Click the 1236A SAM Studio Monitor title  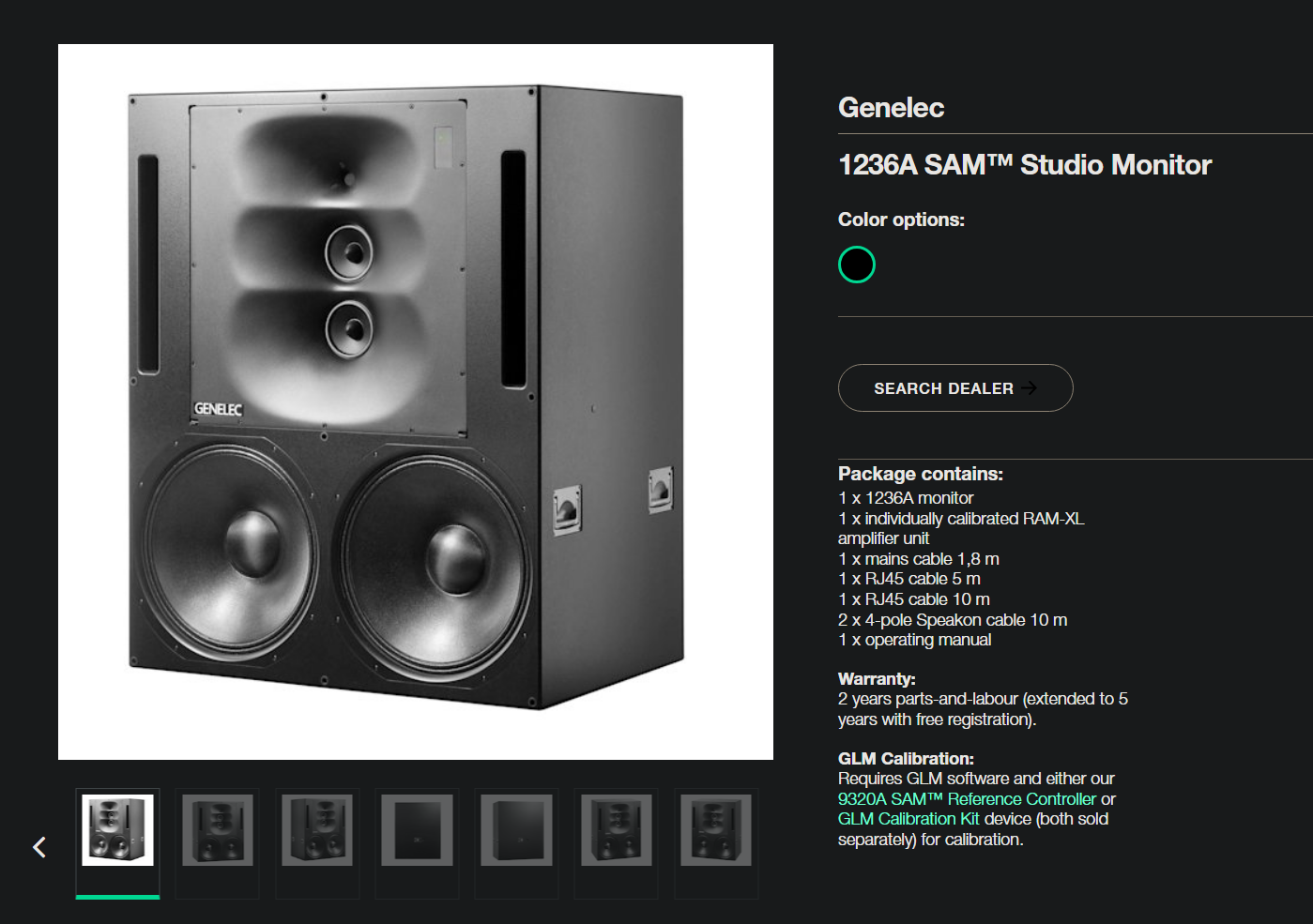[1024, 164]
